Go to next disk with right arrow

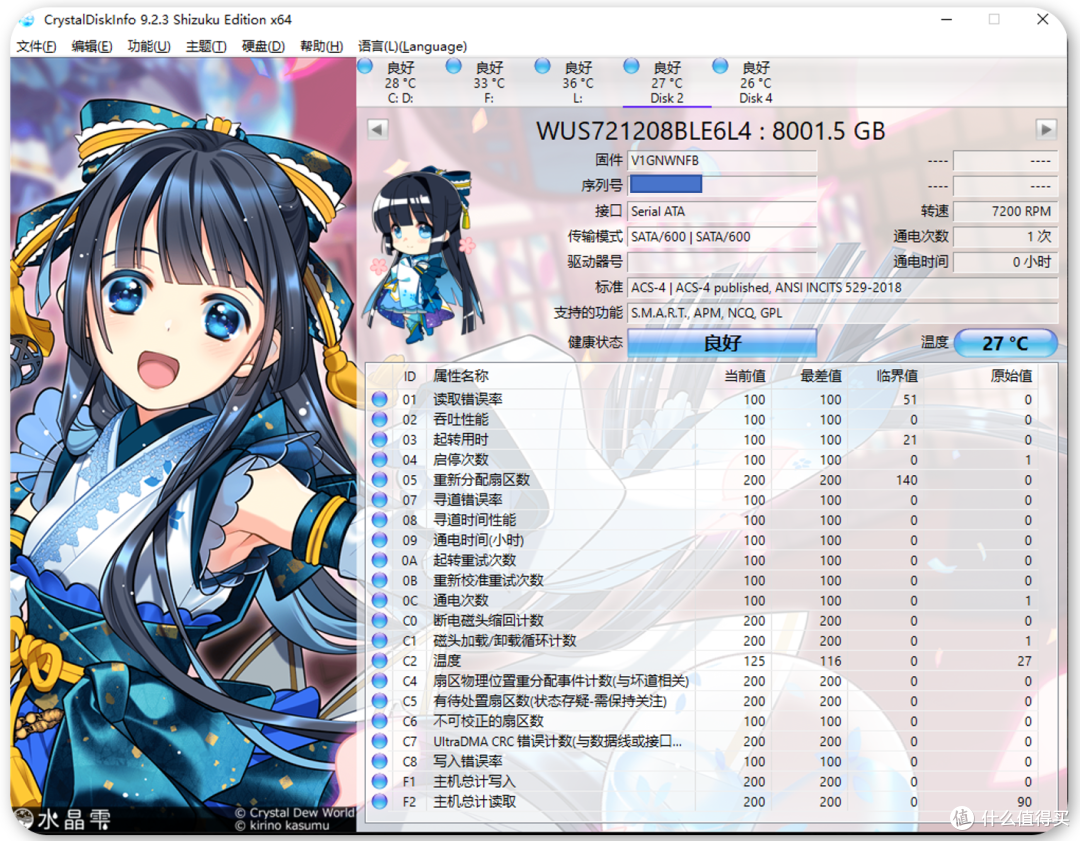1046,129
